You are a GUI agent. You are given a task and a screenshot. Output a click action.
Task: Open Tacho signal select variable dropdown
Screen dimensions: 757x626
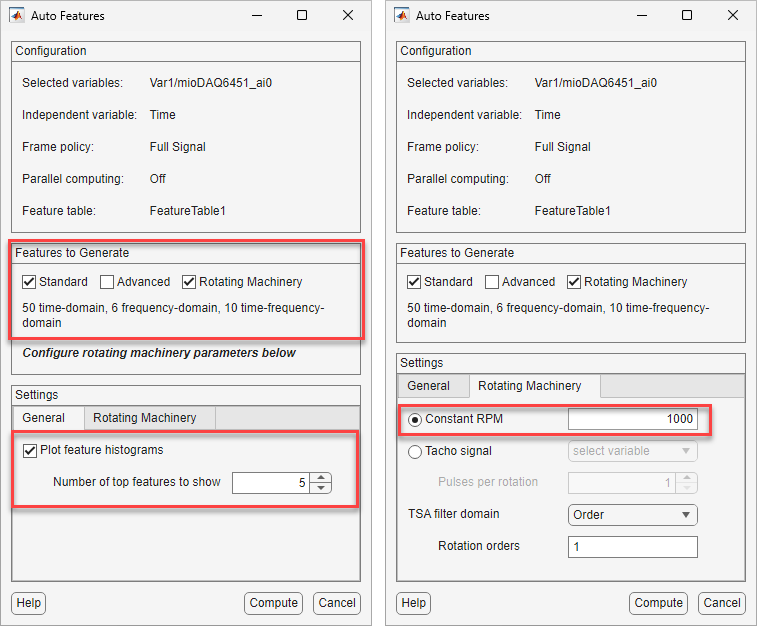coord(632,451)
